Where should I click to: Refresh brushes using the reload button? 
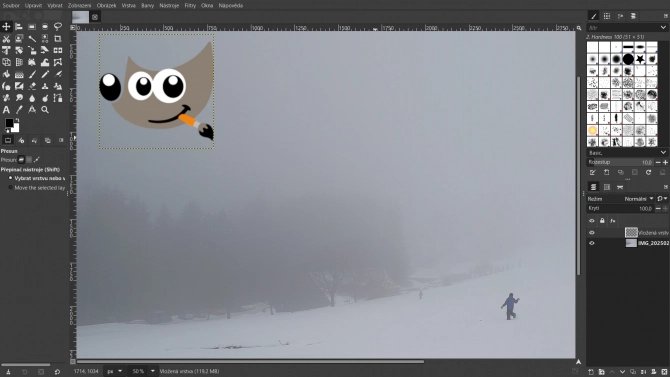pyautogui.click(x=649, y=172)
